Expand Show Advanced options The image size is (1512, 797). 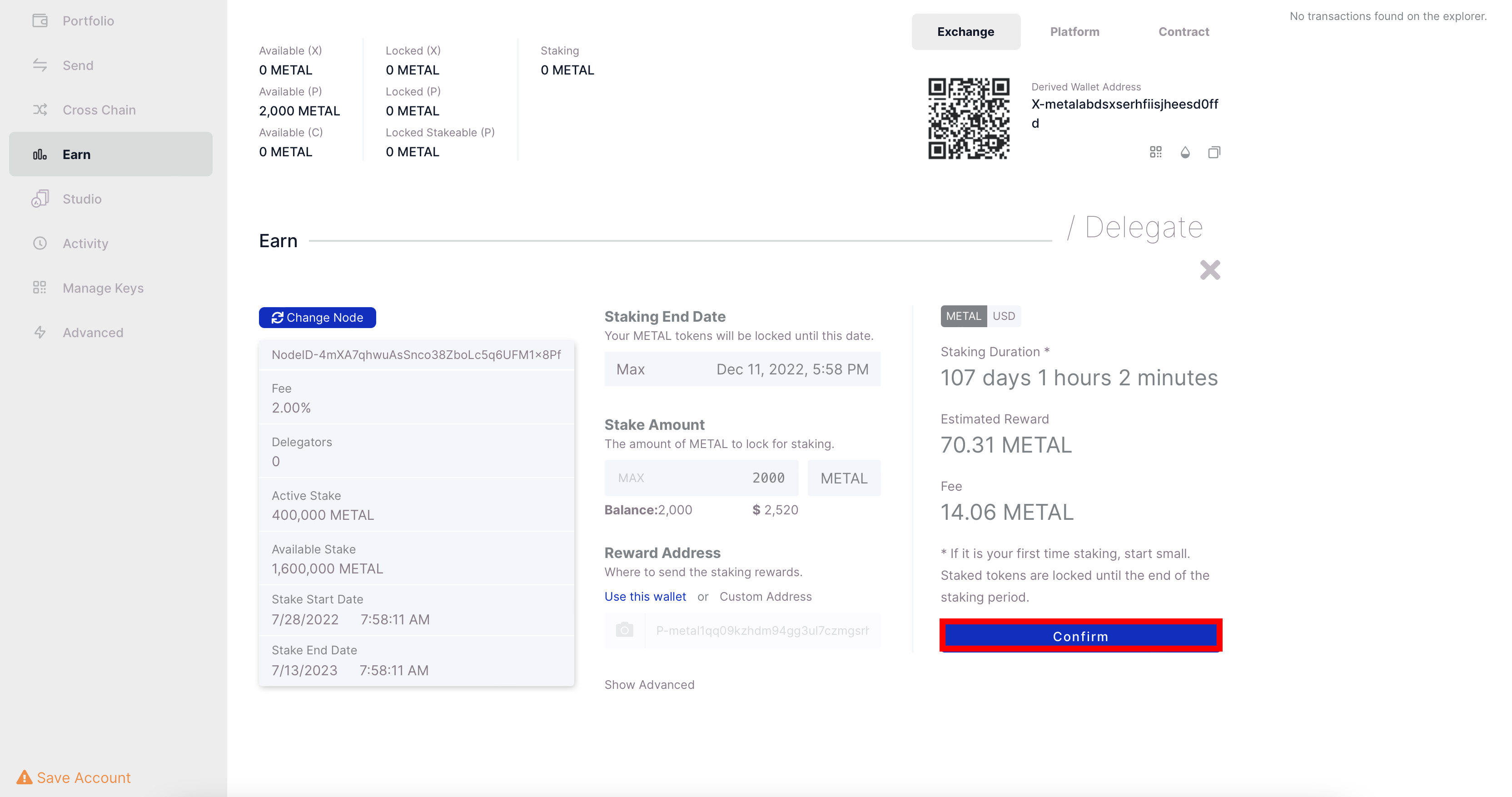[649, 684]
